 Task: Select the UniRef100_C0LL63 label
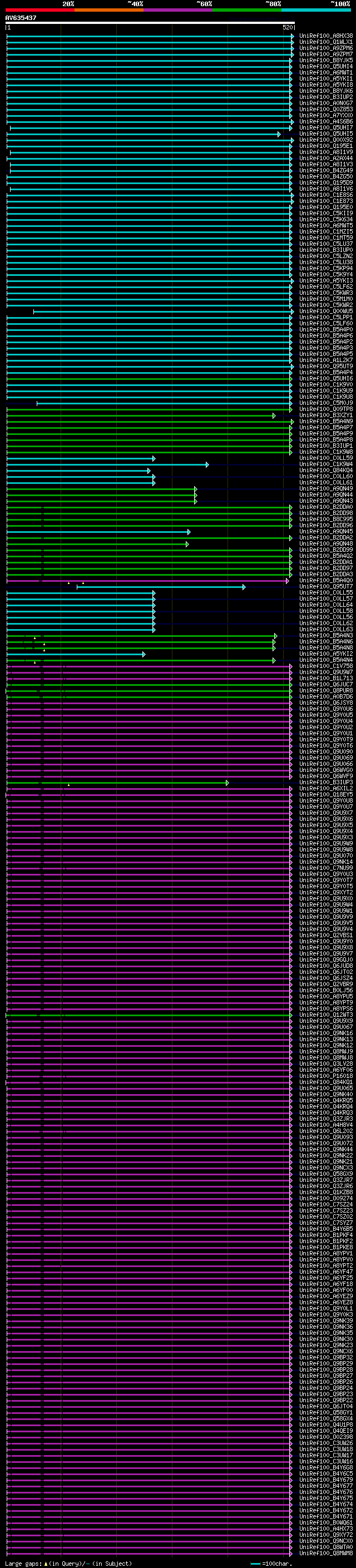coord(325,630)
